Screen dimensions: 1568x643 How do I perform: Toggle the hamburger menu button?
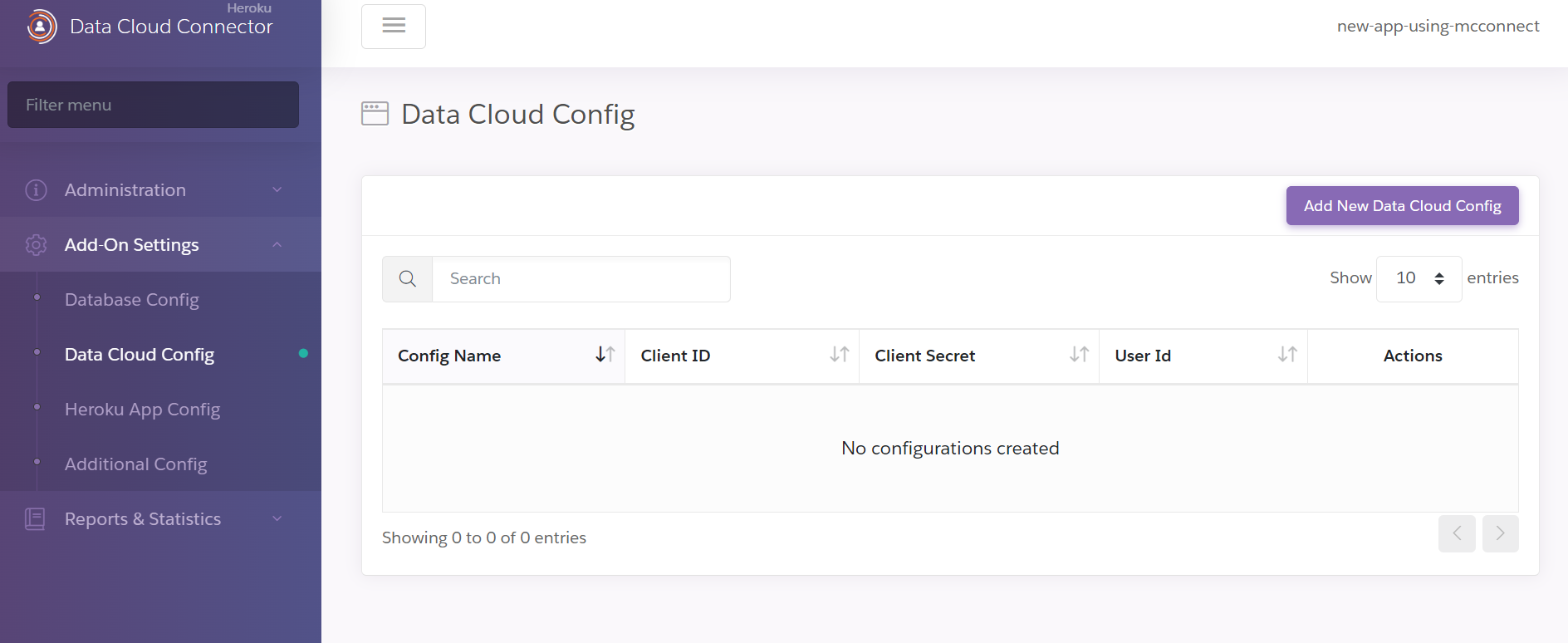point(394,26)
